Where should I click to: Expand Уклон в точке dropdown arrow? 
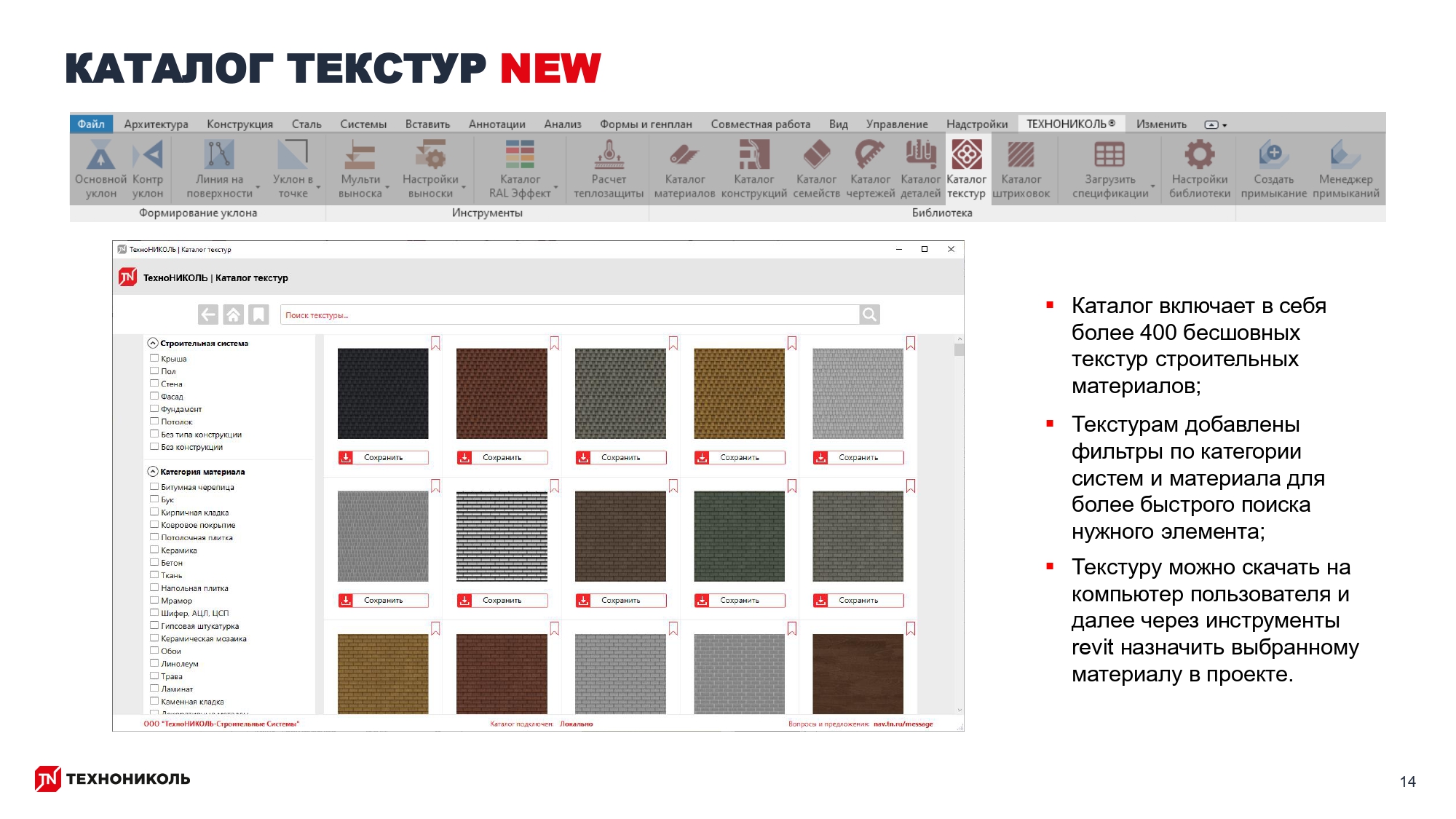pos(318,187)
